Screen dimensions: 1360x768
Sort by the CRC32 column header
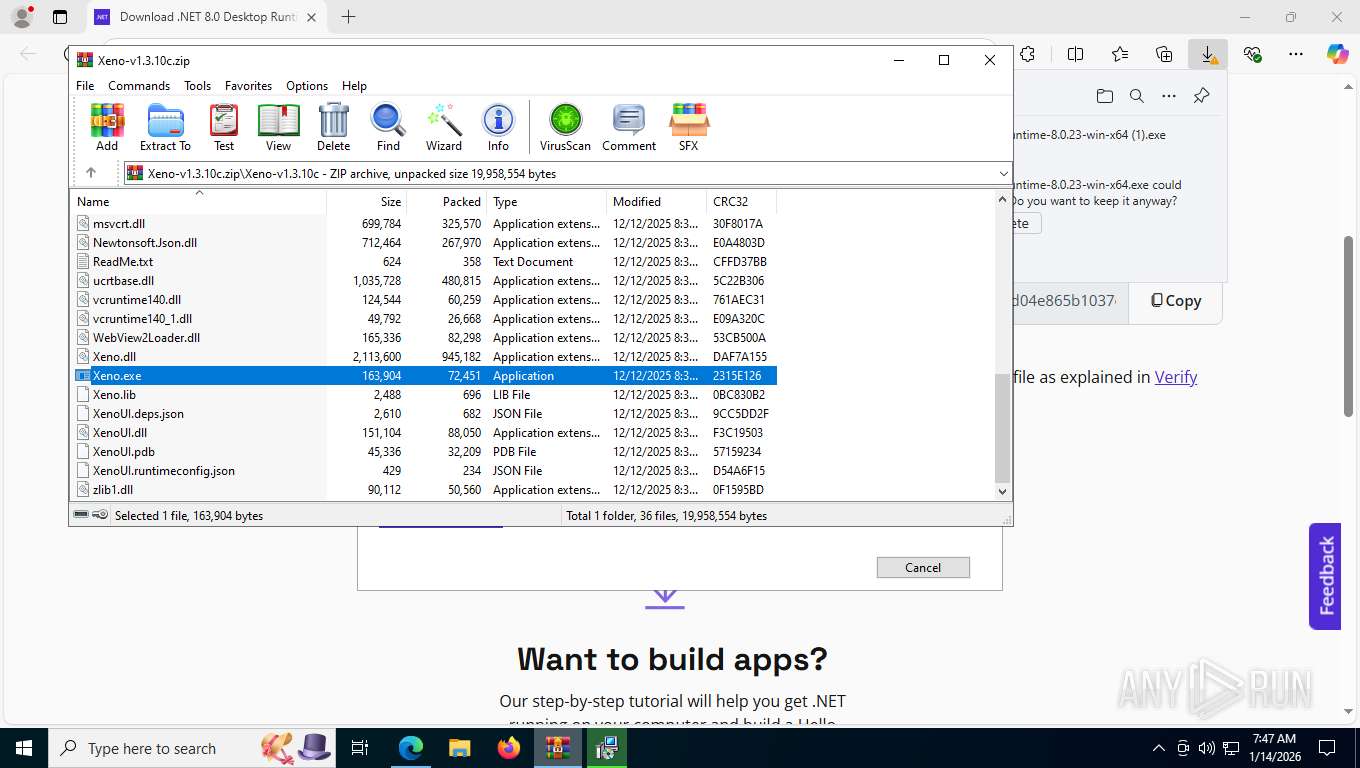click(x=741, y=201)
